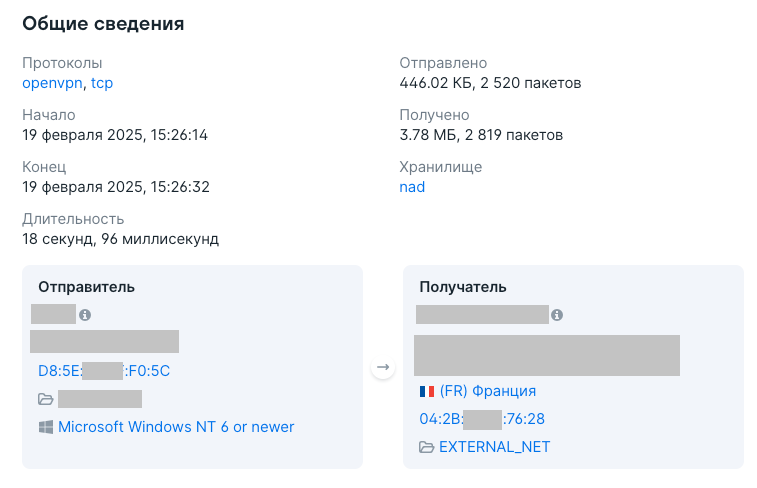
Task: Click the redacted recipient hostname block
Action: [547, 355]
